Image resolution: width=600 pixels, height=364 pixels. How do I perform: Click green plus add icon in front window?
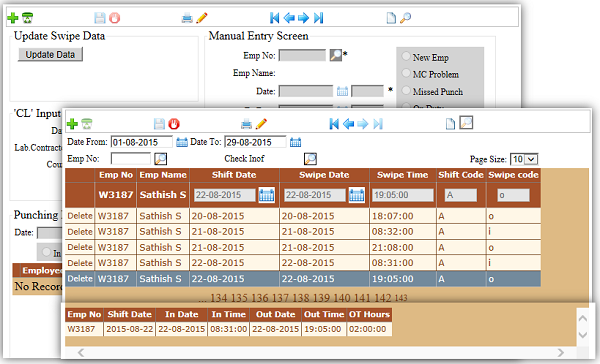(72, 124)
